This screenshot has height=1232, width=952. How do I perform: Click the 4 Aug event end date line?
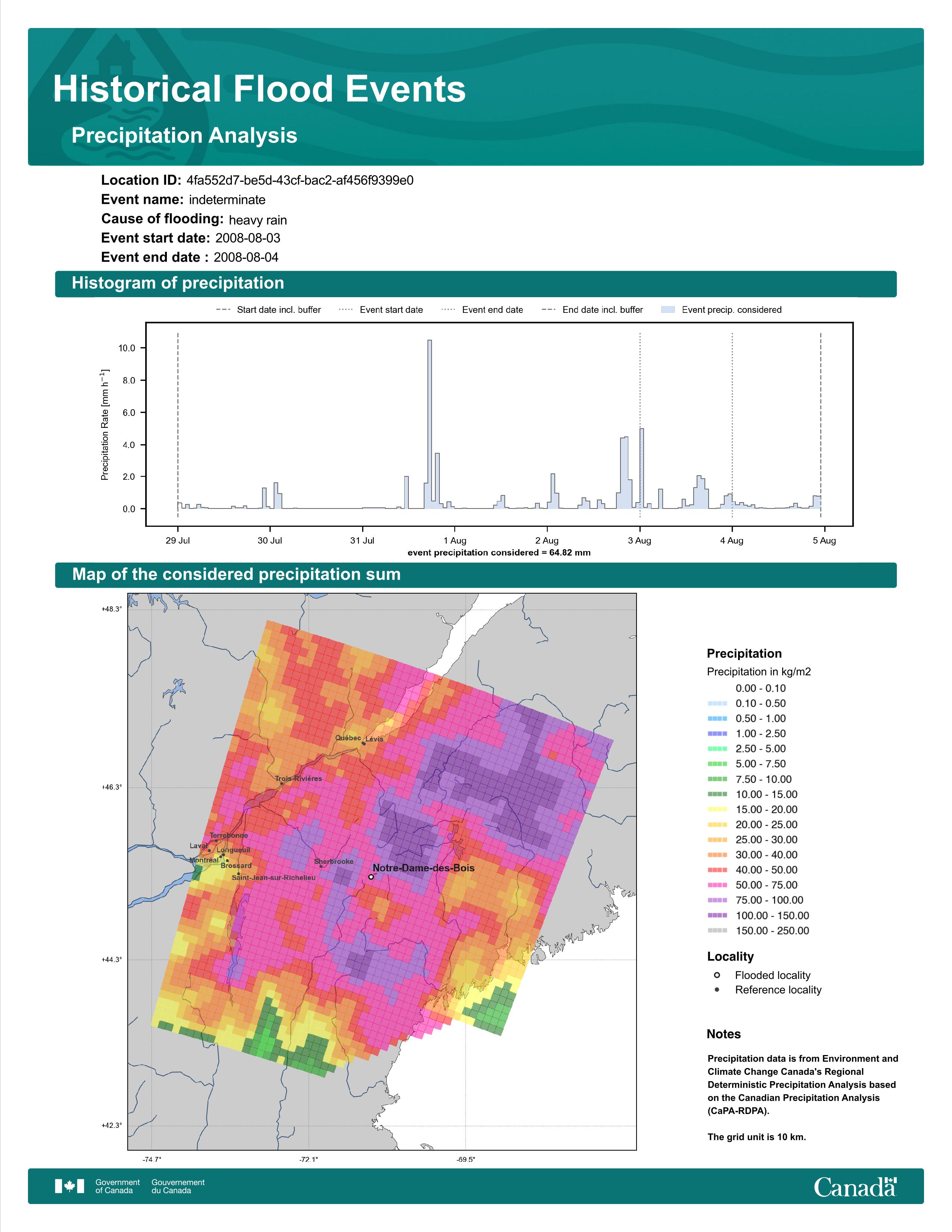[x=732, y=425]
